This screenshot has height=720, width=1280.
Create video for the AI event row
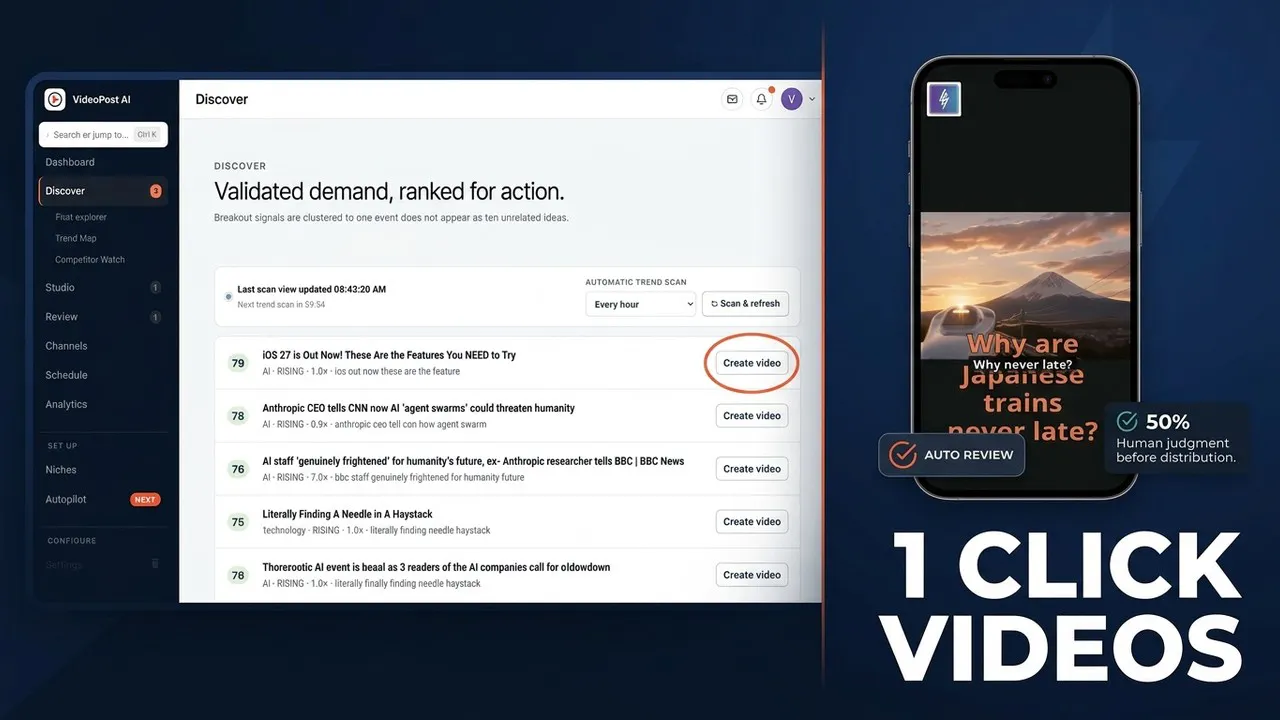pyautogui.click(x=752, y=575)
